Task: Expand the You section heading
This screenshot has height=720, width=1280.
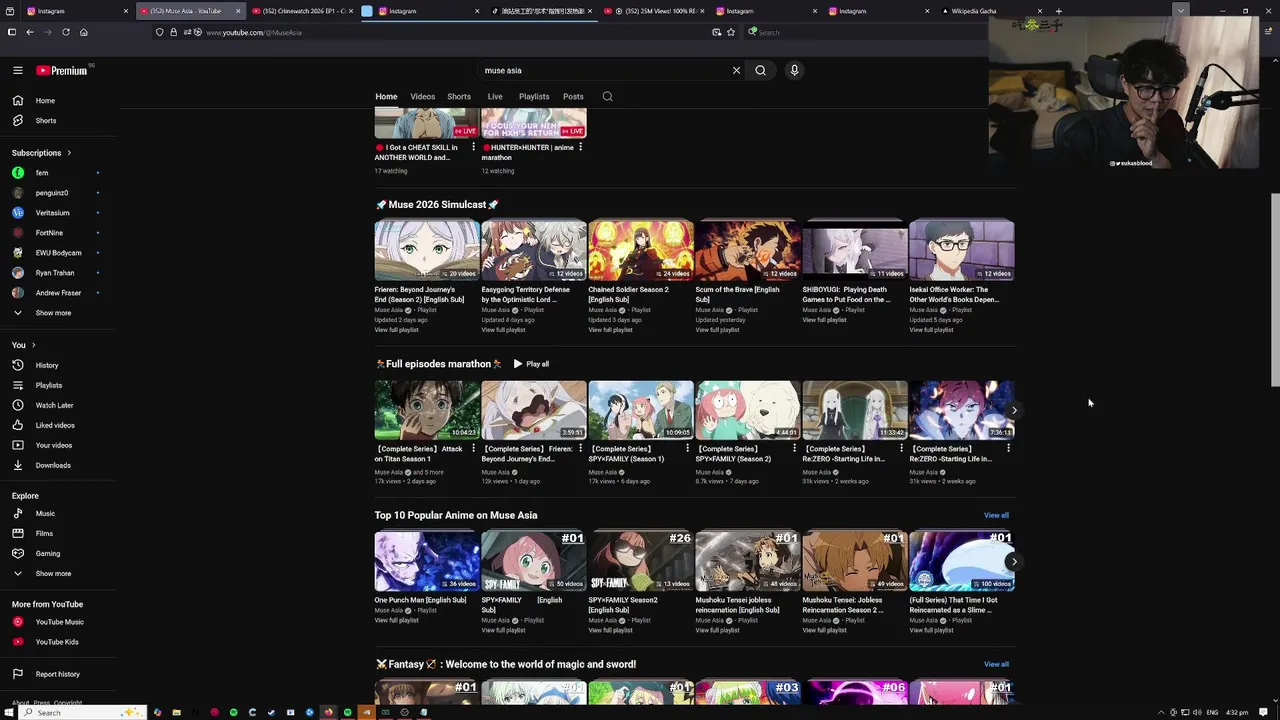Action: point(24,345)
